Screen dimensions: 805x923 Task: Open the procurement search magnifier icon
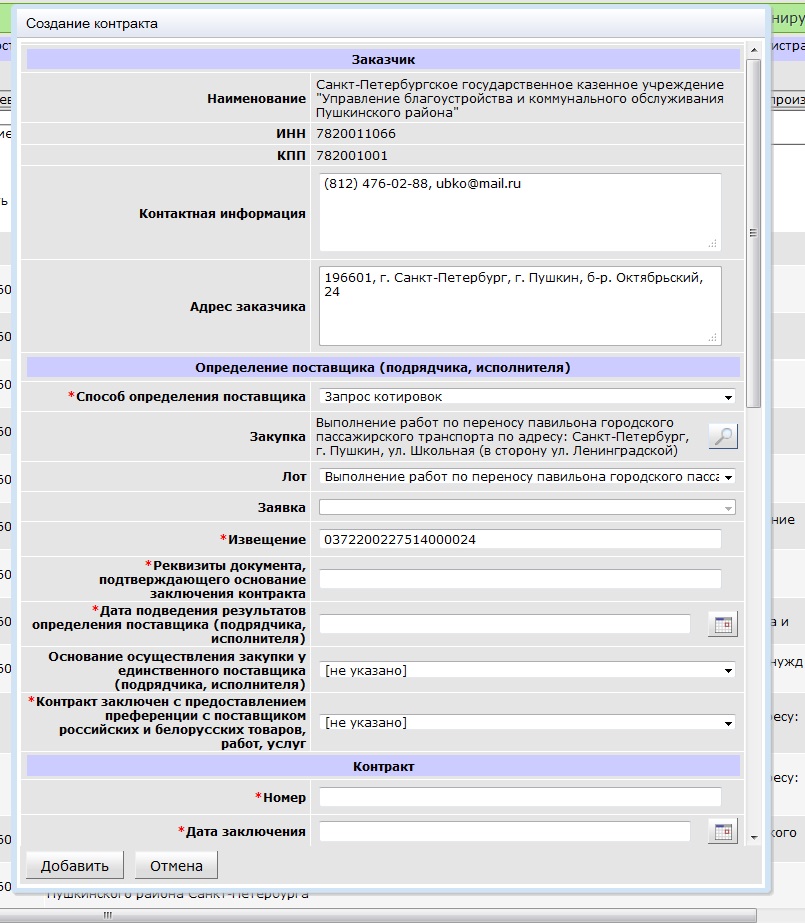pyautogui.click(x=723, y=436)
